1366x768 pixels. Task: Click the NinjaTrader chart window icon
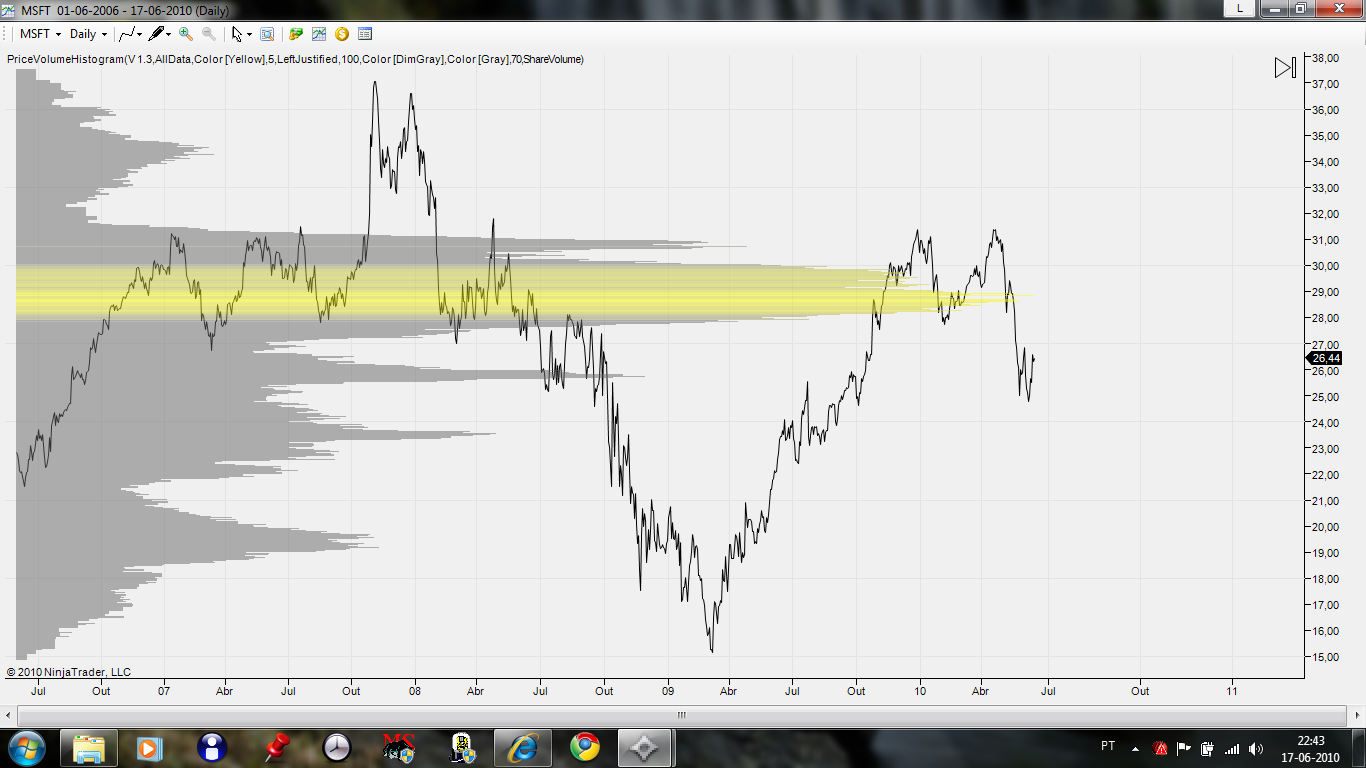click(x=8, y=9)
